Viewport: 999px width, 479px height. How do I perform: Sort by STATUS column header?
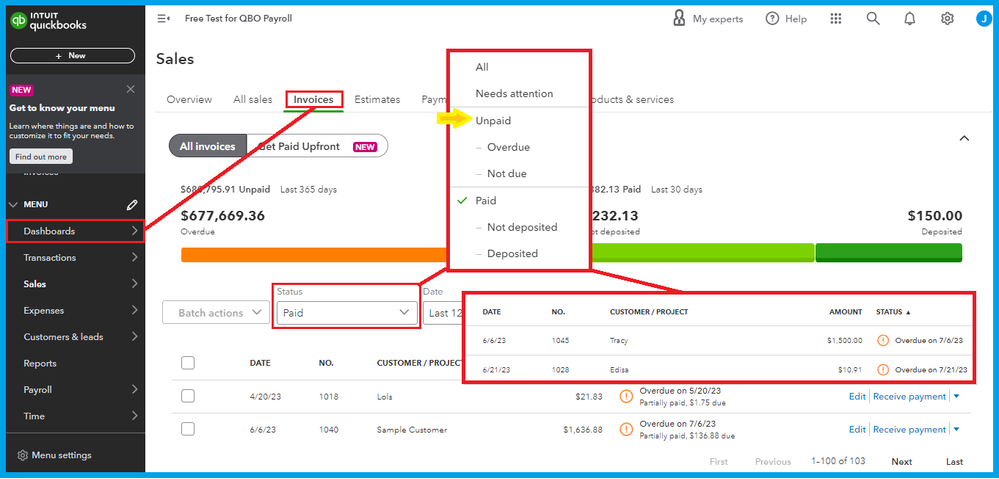click(893, 312)
